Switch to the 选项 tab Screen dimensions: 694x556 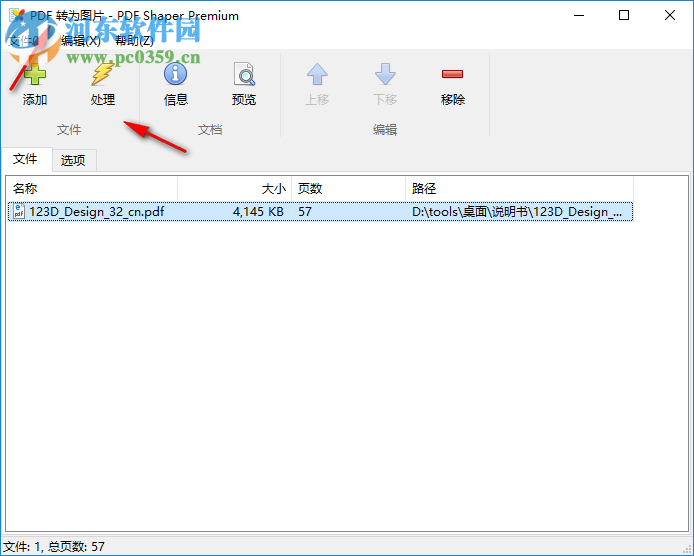point(73,160)
